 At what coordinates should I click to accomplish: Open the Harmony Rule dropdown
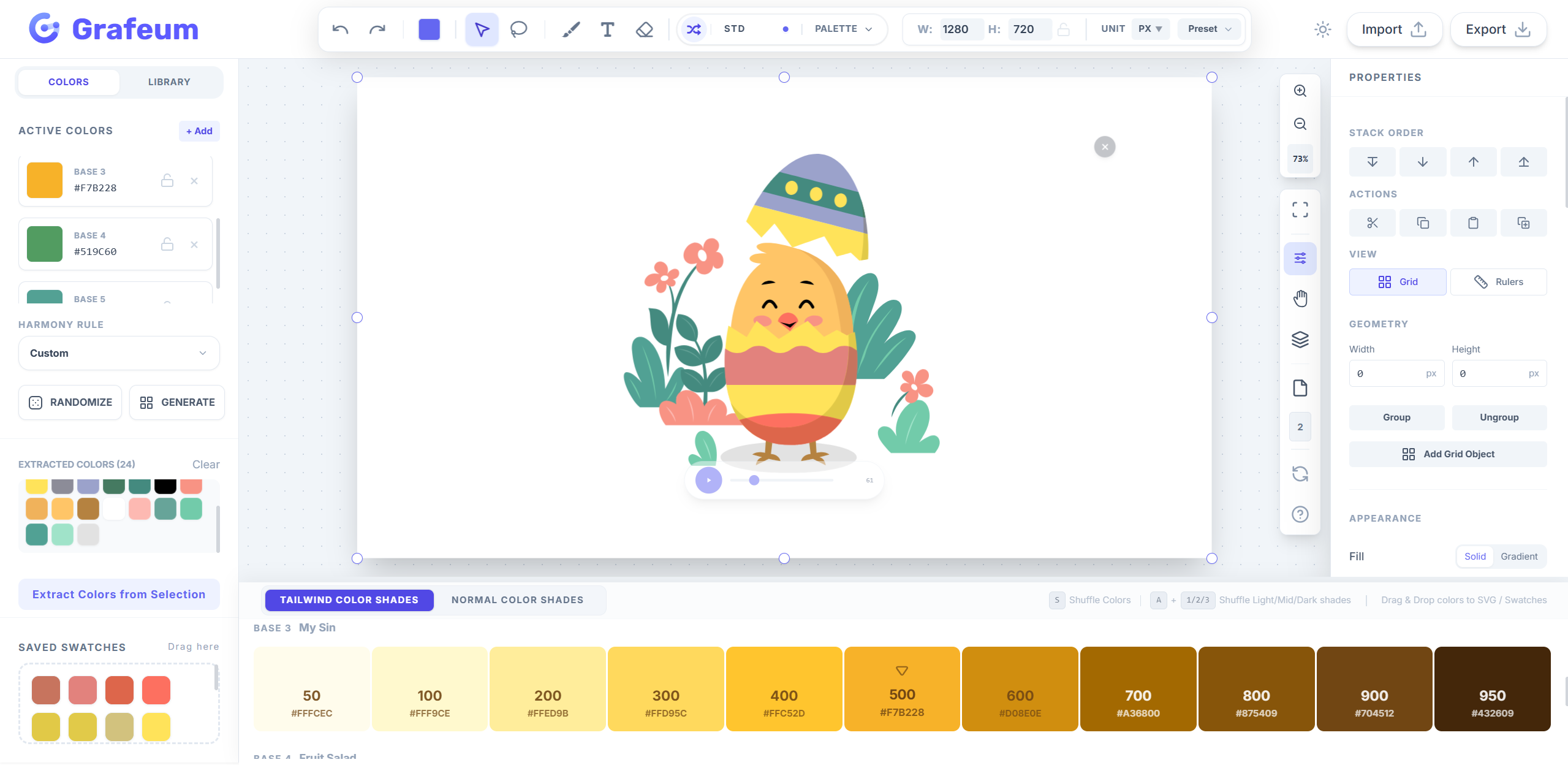point(118,353)
